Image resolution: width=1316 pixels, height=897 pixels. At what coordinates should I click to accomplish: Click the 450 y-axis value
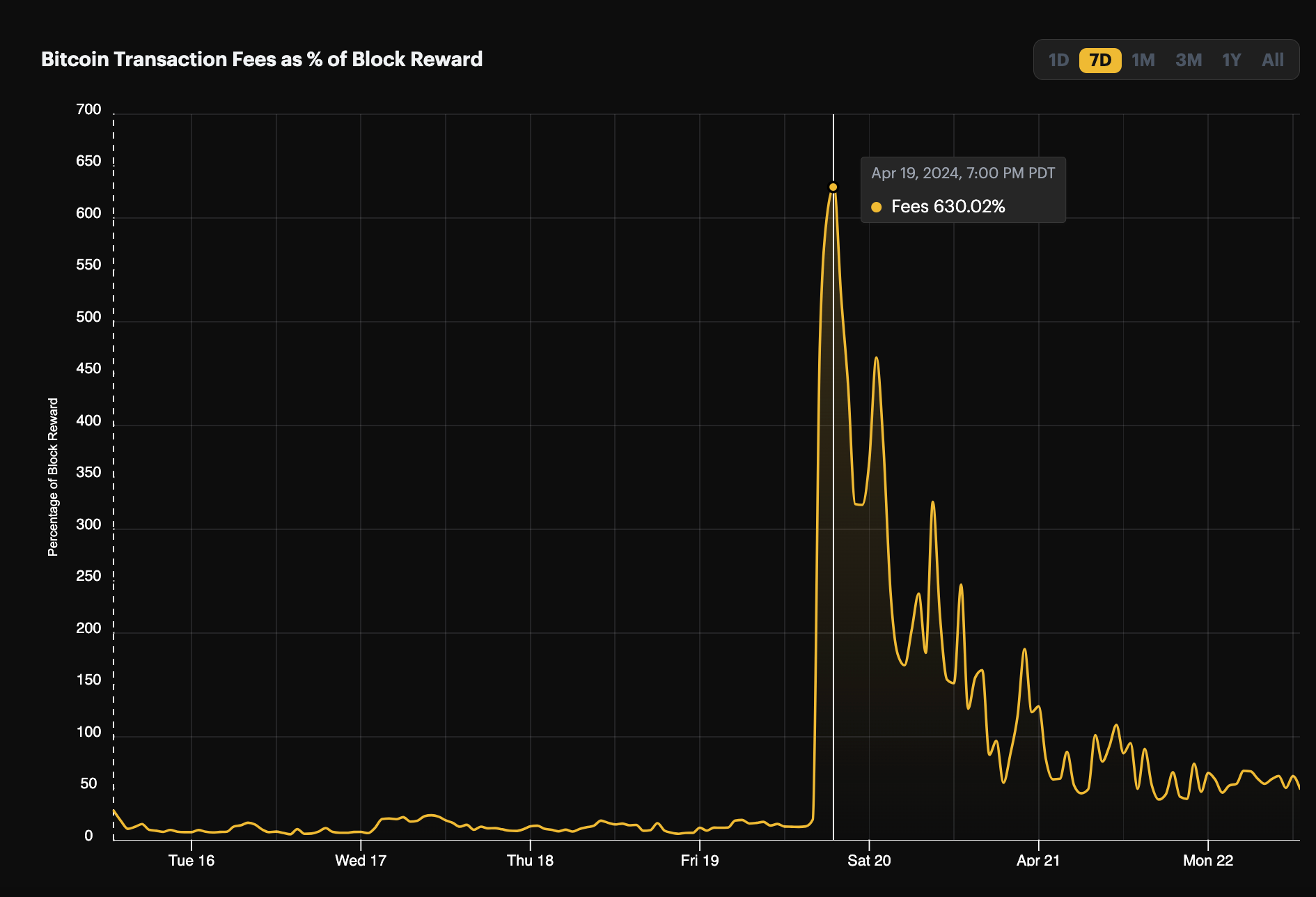(x=88, y=368)
